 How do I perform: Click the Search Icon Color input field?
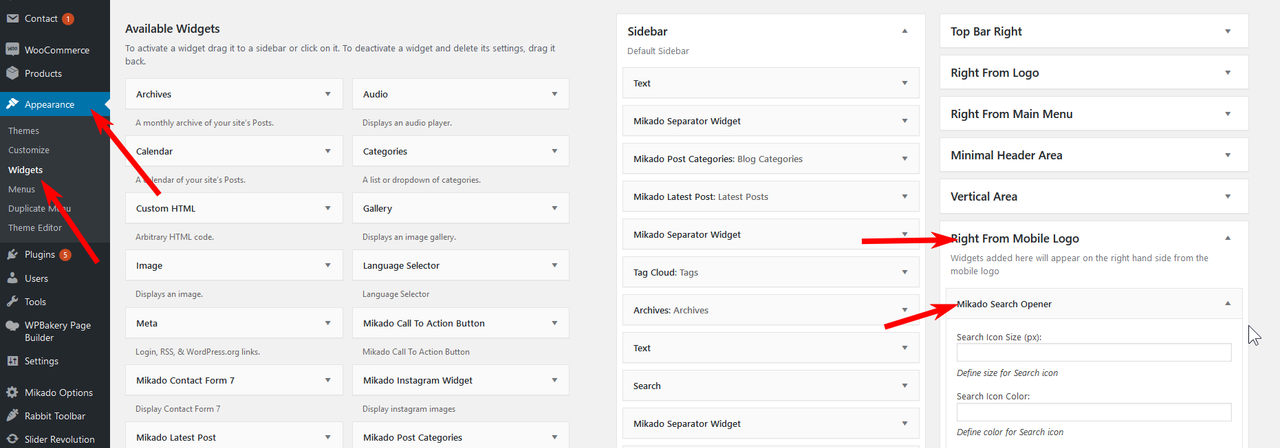1093,412
